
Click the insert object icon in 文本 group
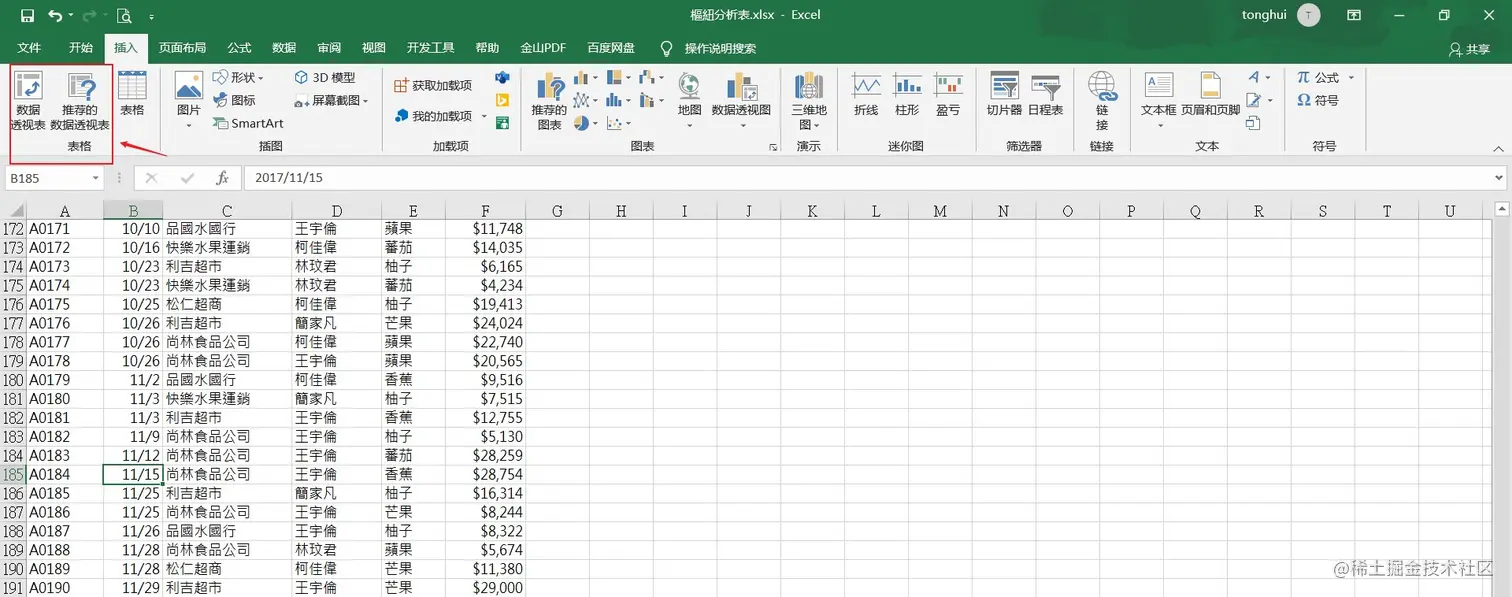click(1252, 123)
